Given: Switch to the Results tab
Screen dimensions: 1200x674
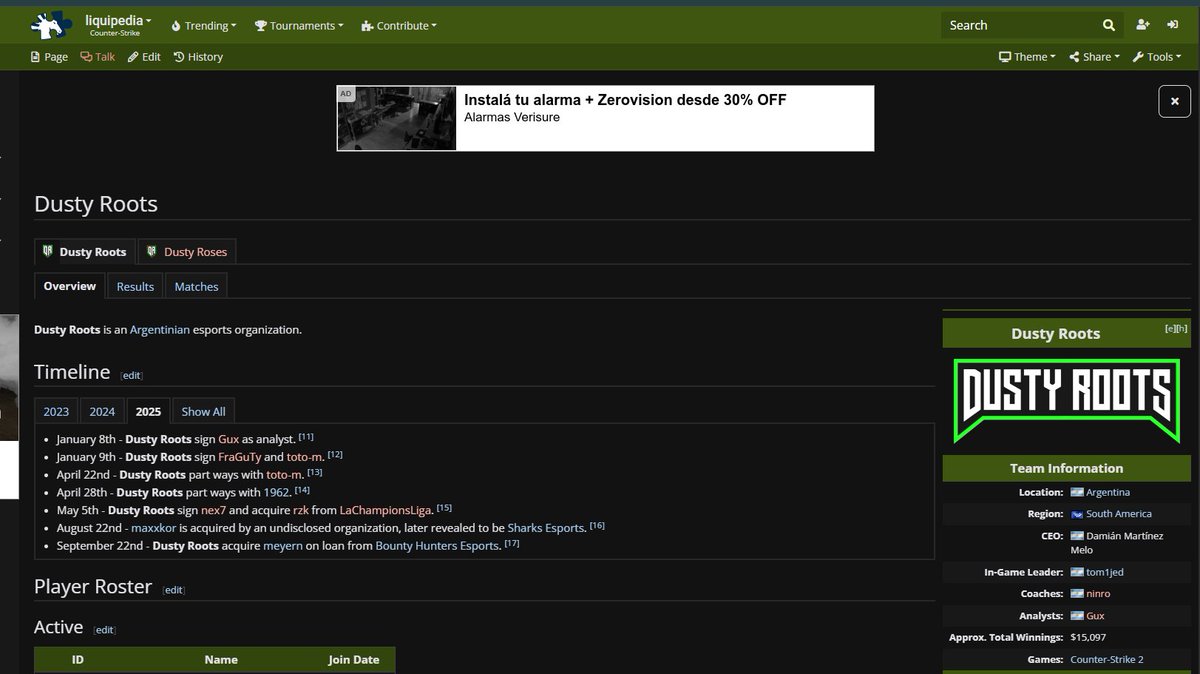Looking at the screenshot, I should pos(135,286).
